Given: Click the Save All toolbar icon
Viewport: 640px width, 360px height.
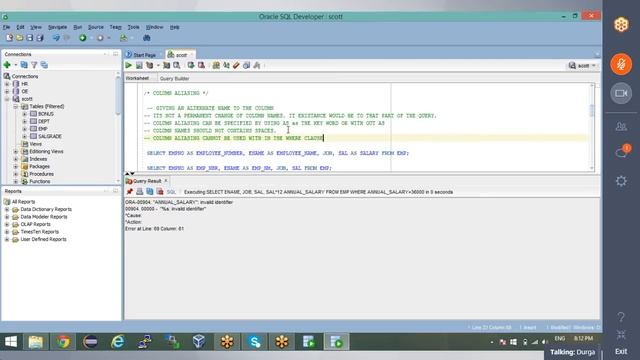Looking at the screenshot, I should pos(40,38).
